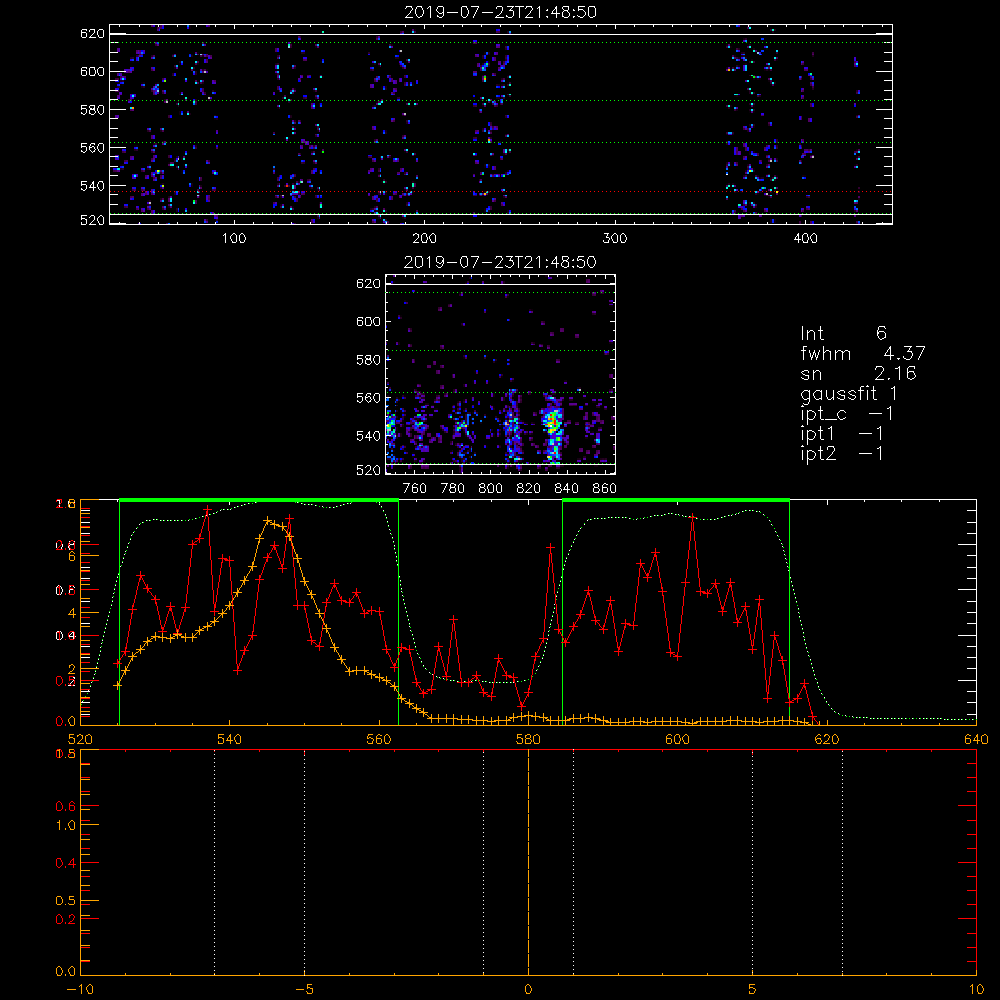Select the 'gaussfit 1' readout line
Viewport: 1000px width, 1000px height.
click(x=849, y=393)
